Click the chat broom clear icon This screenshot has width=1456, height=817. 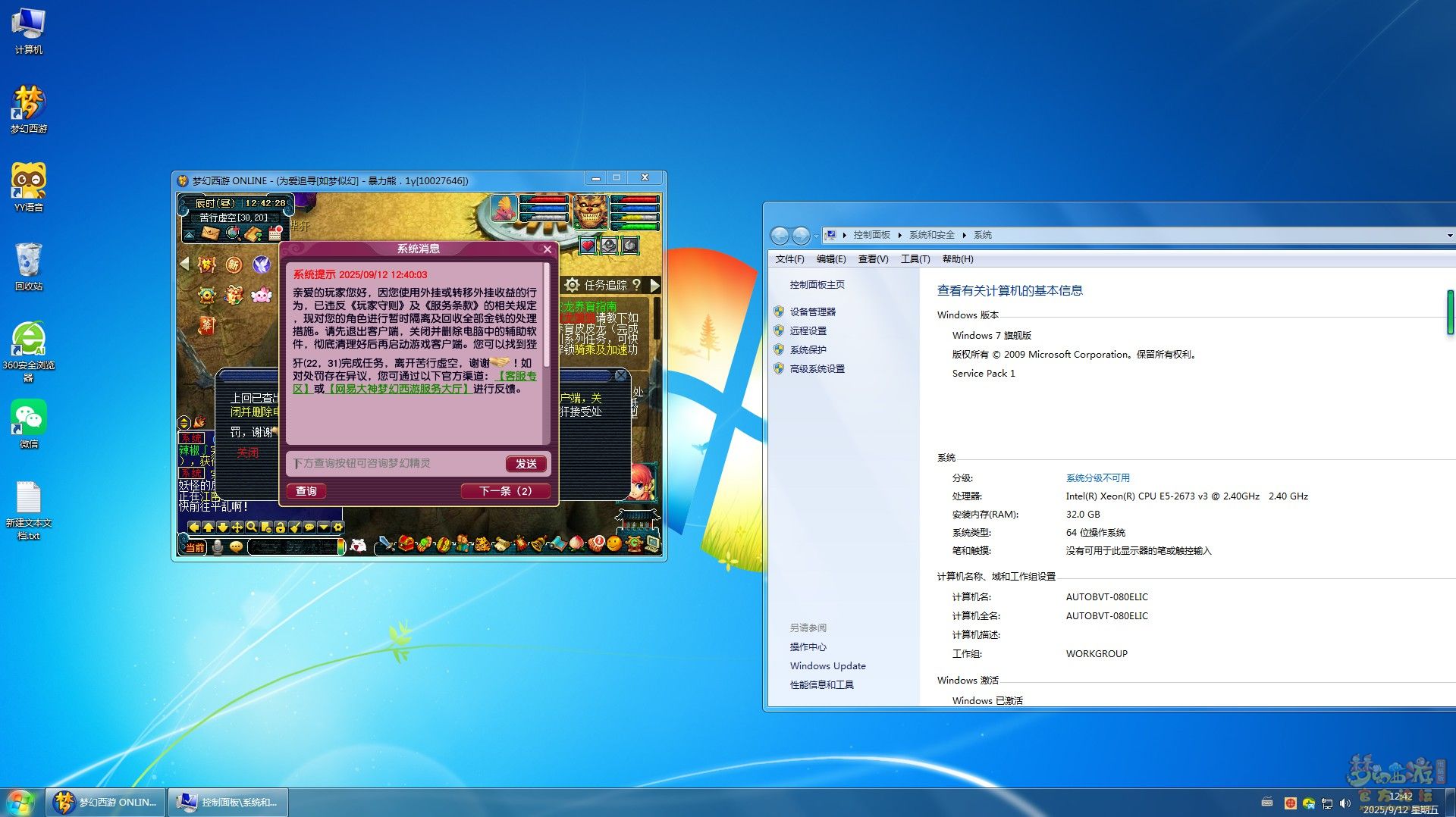[294, 527]
